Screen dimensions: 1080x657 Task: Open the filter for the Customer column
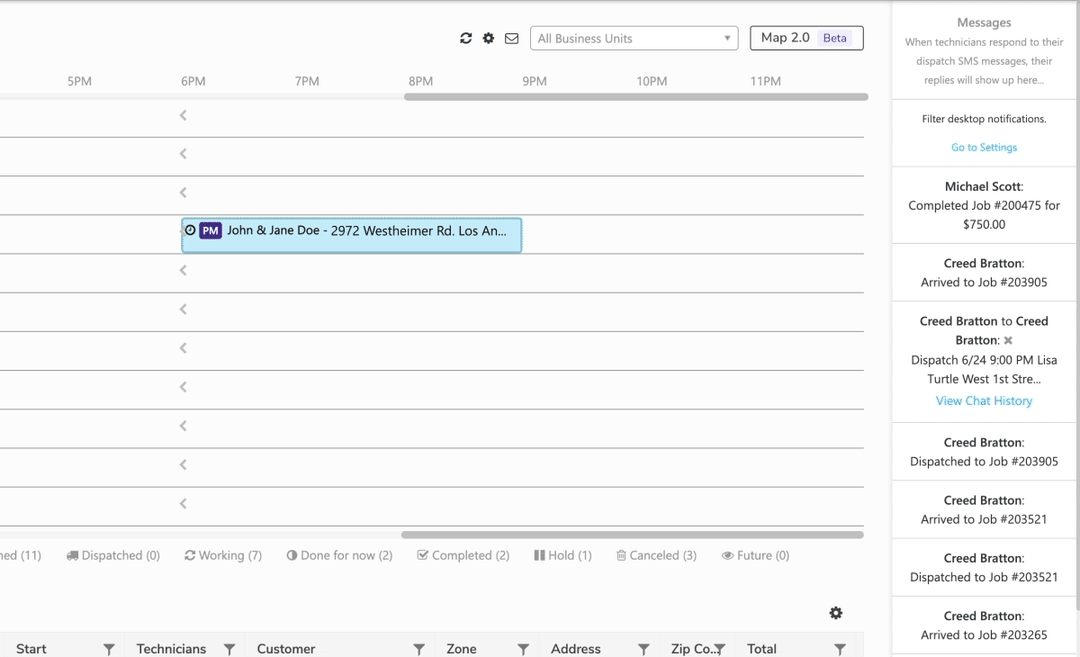(x=419, y=649)
